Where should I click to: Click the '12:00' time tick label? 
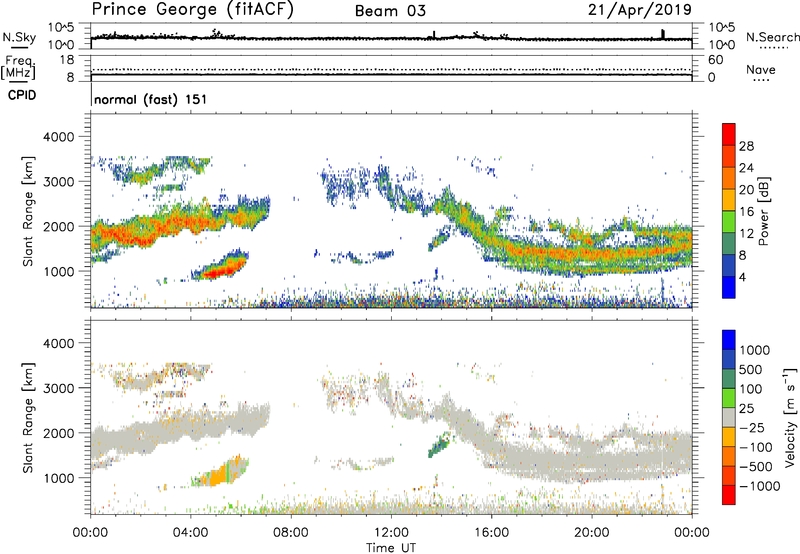point(391,533)
